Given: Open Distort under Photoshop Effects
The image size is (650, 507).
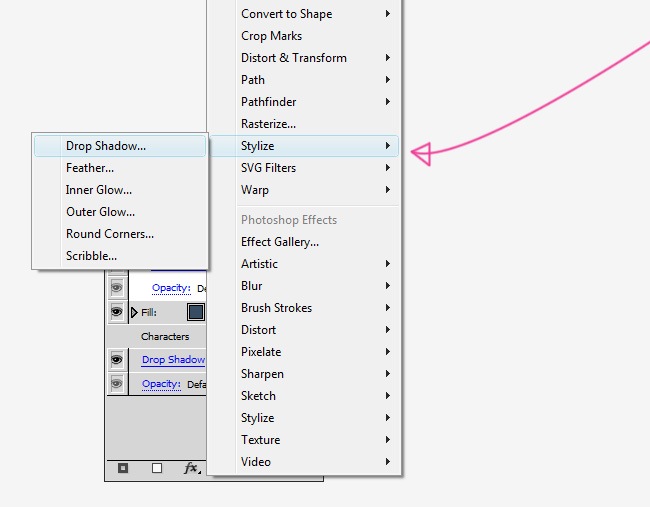Looking at the screenshot, I should [x=304, y=330].
